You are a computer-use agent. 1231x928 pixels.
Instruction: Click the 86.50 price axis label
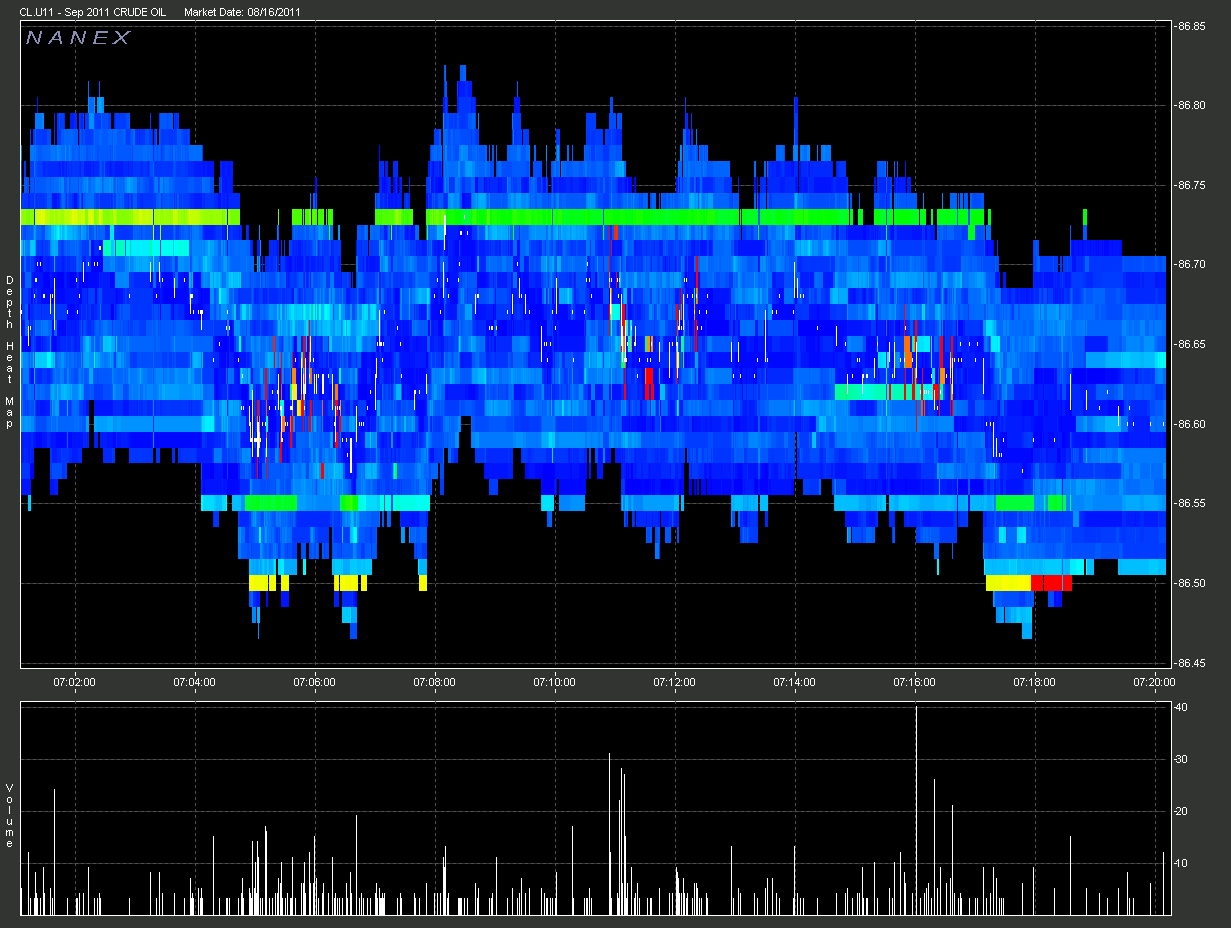coord(1191,583)
